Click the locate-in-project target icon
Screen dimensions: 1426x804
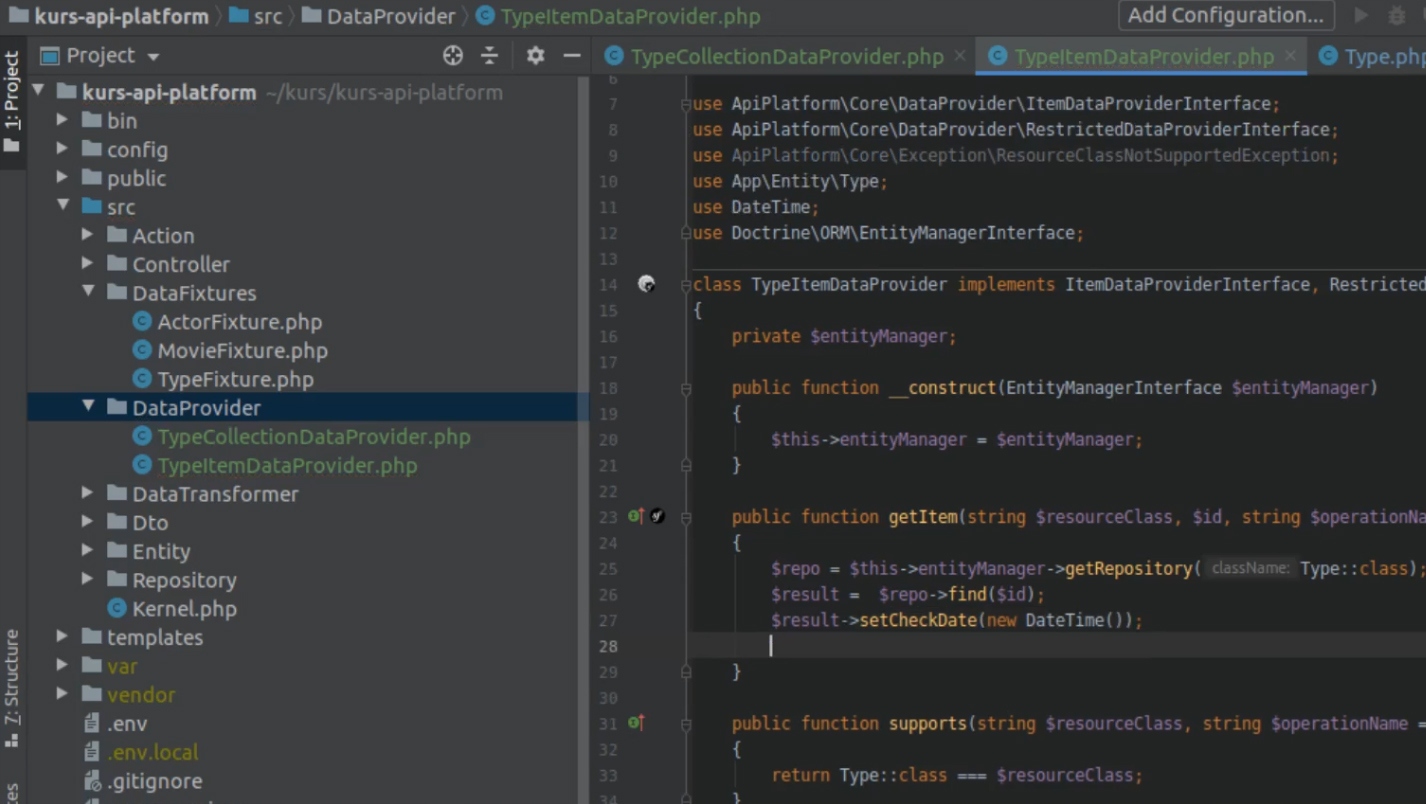(x=453, y=56)
